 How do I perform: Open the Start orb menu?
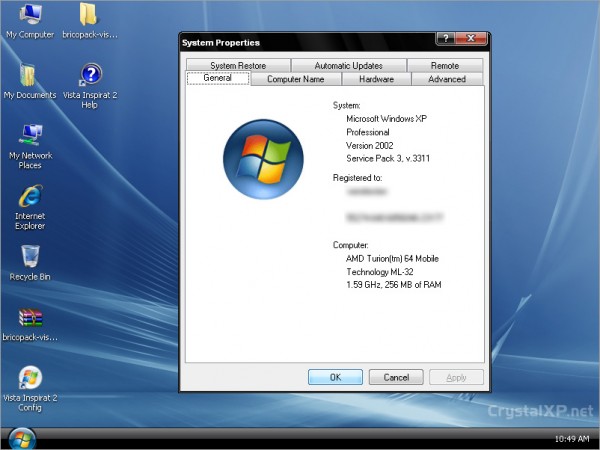[22, 439]
